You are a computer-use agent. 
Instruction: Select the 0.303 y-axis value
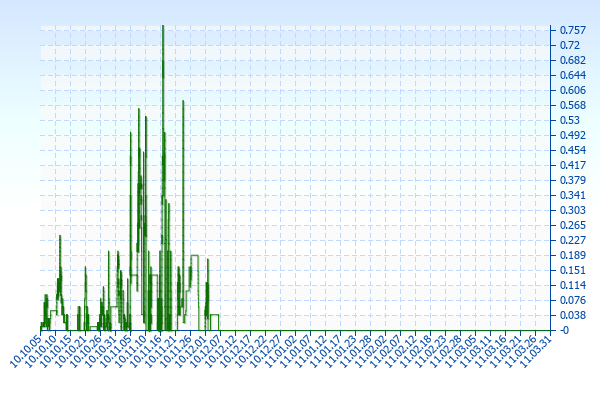pos(572,210)
